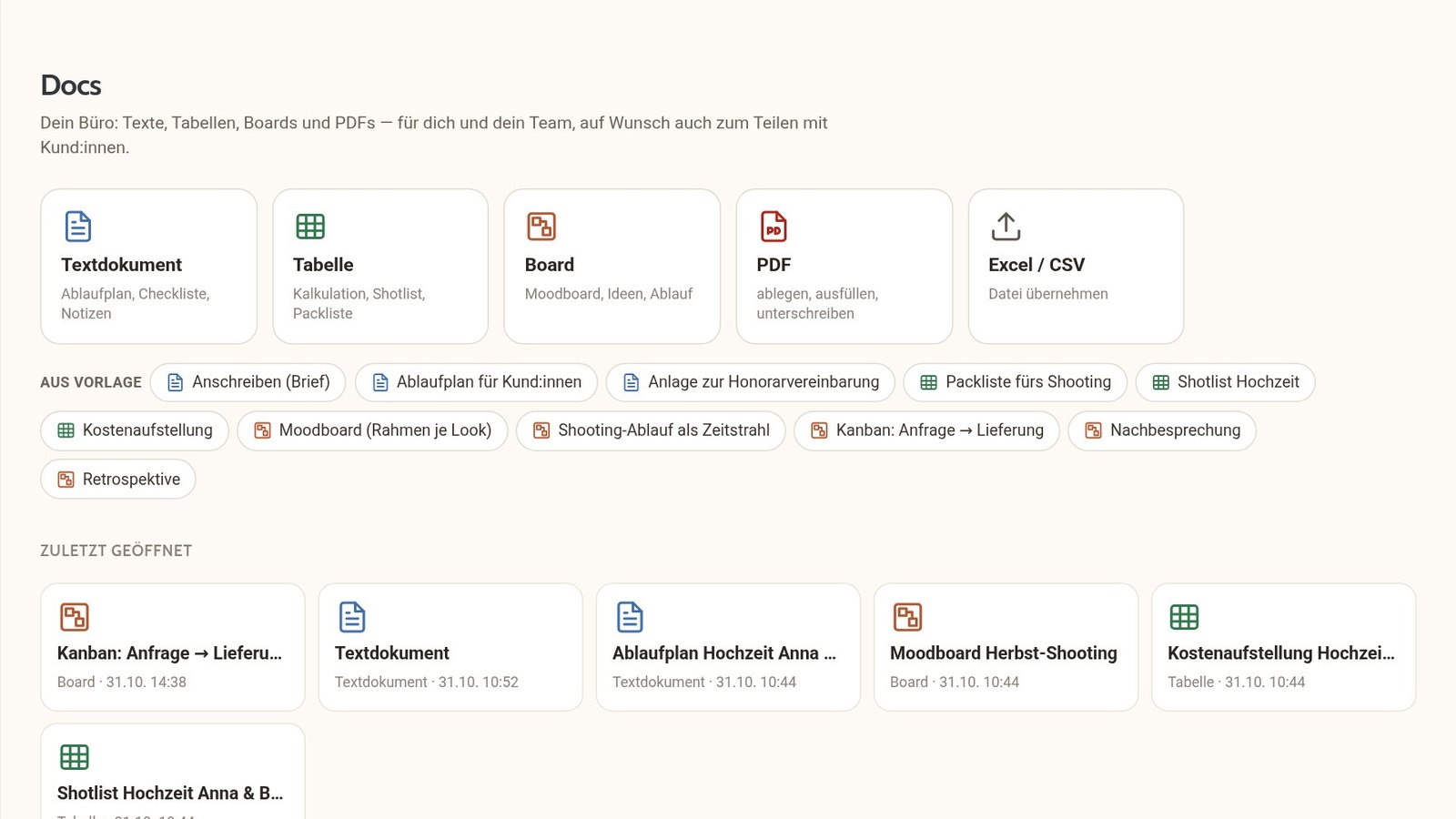The image size is (1456, 819).
Task: Create a new Board
Action: [612, 267]
